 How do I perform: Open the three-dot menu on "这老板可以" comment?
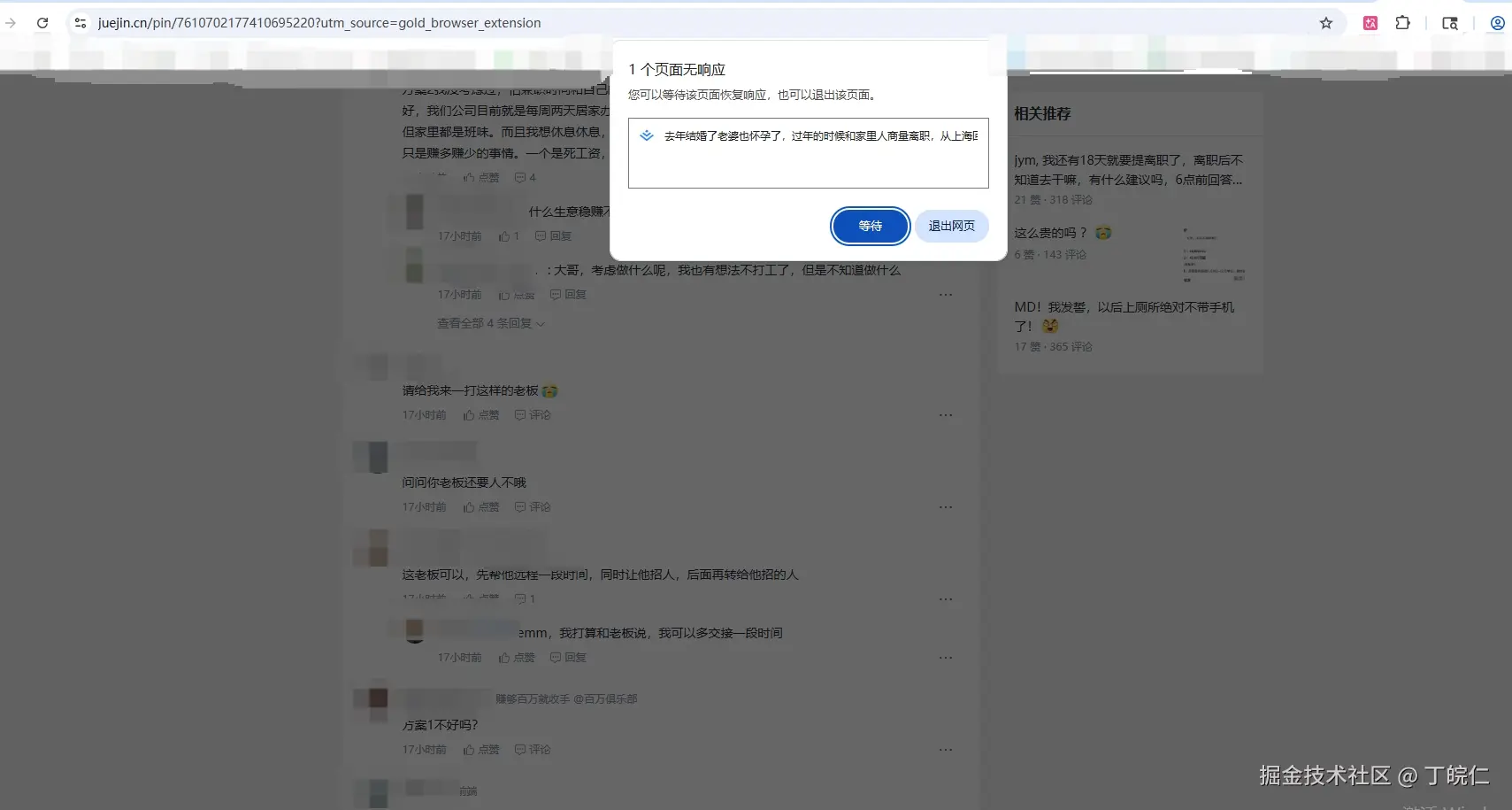[946, 598]
